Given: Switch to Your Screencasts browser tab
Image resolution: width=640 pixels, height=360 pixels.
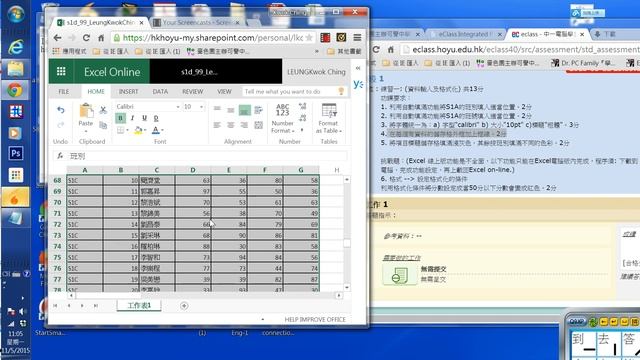Looking at the screenshot, I should tap(197, 22).
